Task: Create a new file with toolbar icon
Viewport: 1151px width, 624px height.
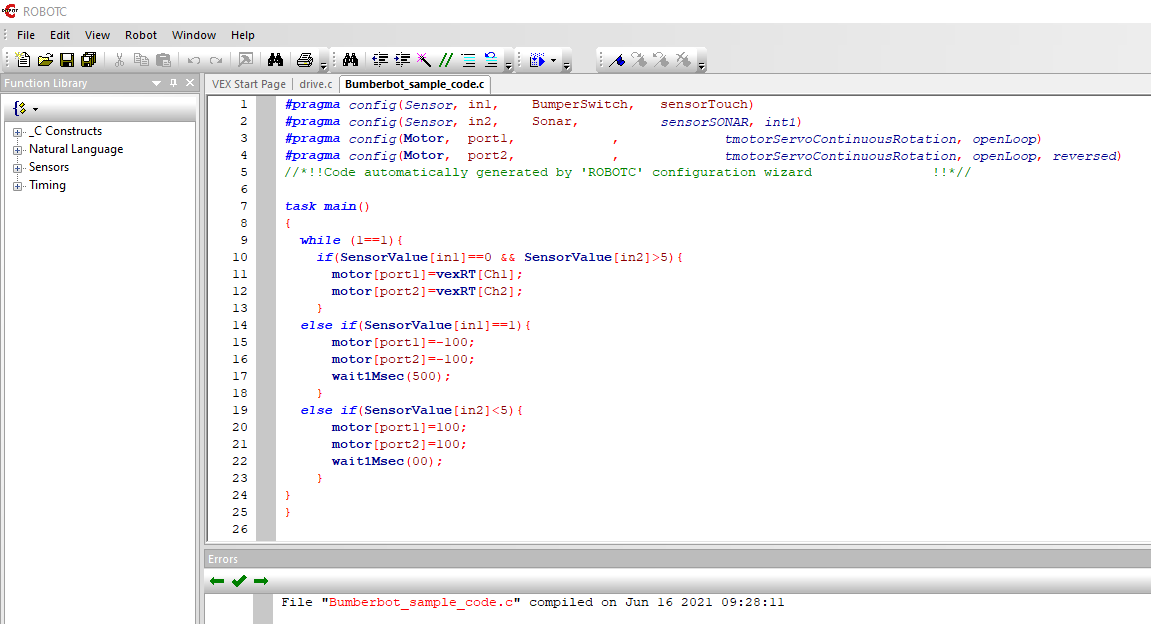Action: 23,60
